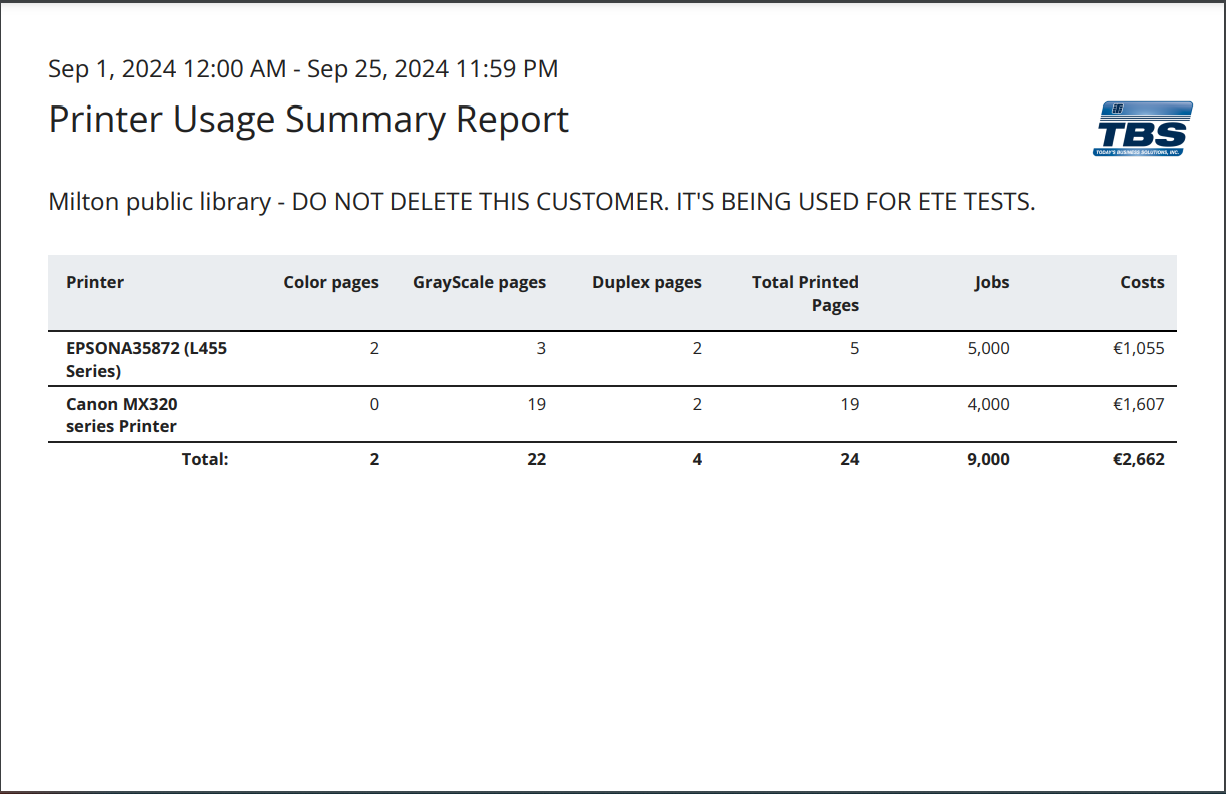Click the GrayScale pages column header

click(x=479, y=282)
